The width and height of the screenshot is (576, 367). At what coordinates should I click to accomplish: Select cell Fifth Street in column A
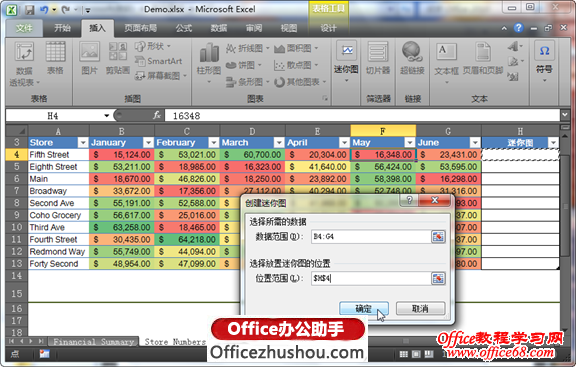pos(58,155)
